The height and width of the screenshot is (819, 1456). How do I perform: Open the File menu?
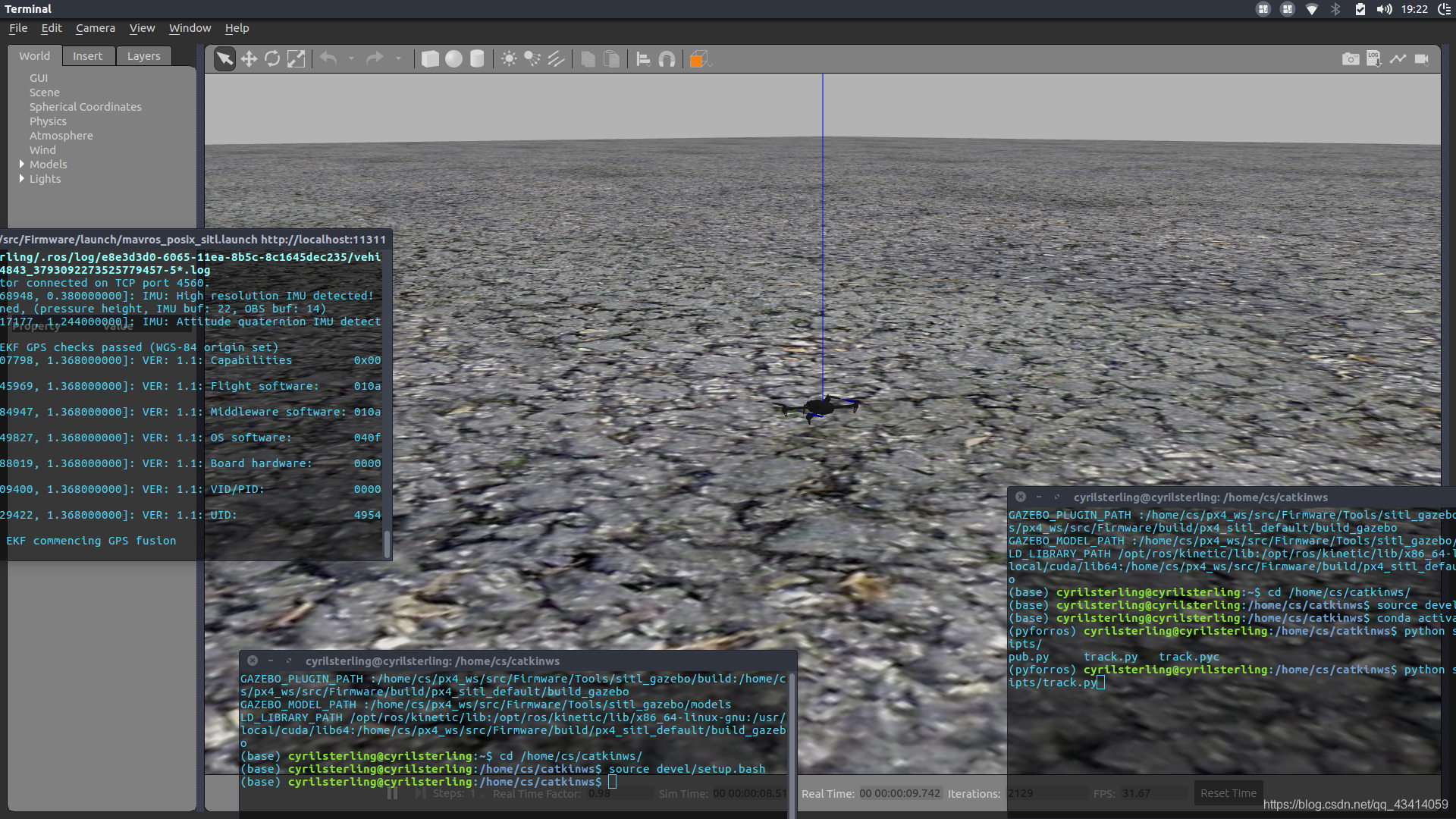tap(18, 28)
